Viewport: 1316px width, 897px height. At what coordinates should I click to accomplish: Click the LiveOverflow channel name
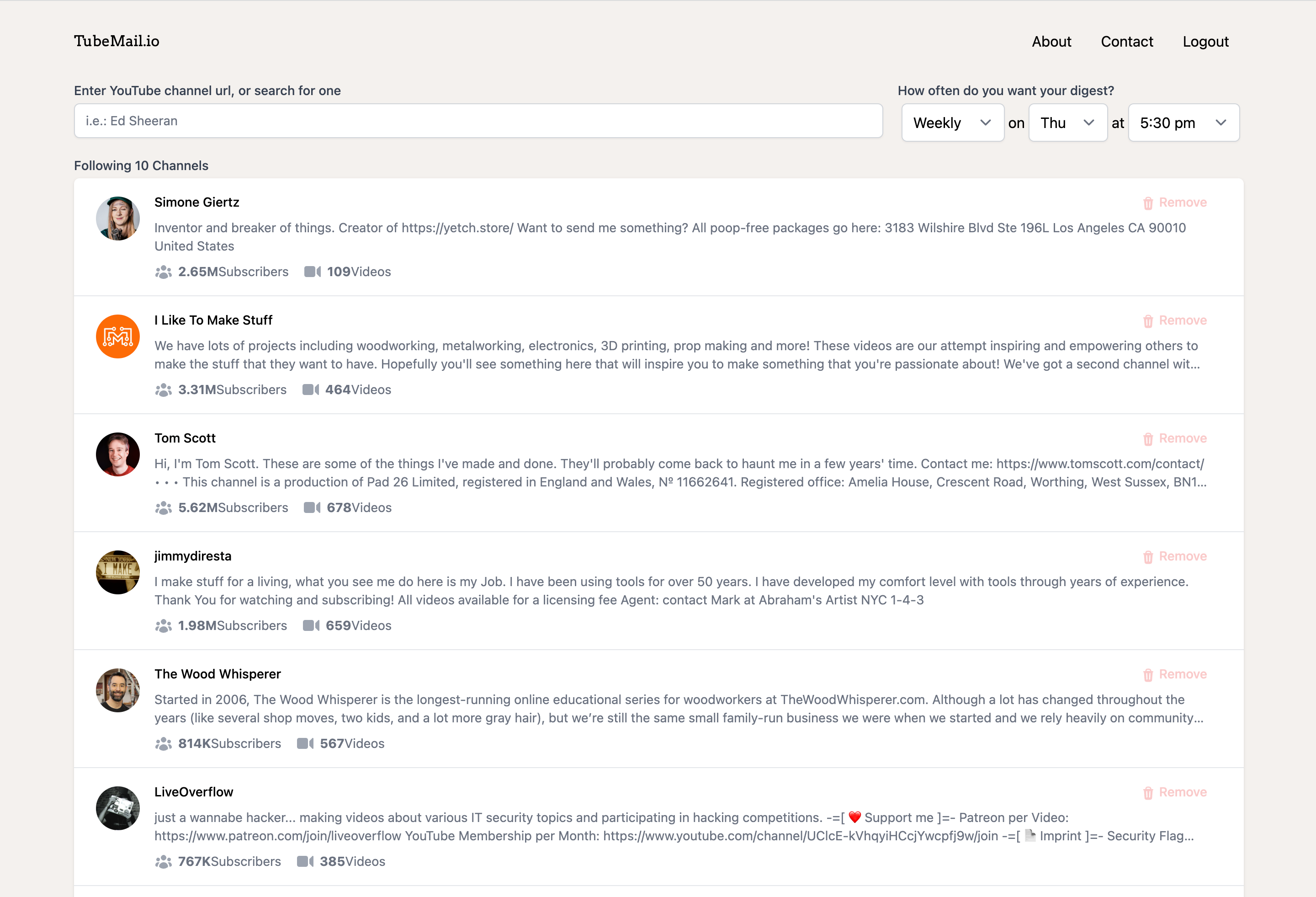tap(194, 791)
